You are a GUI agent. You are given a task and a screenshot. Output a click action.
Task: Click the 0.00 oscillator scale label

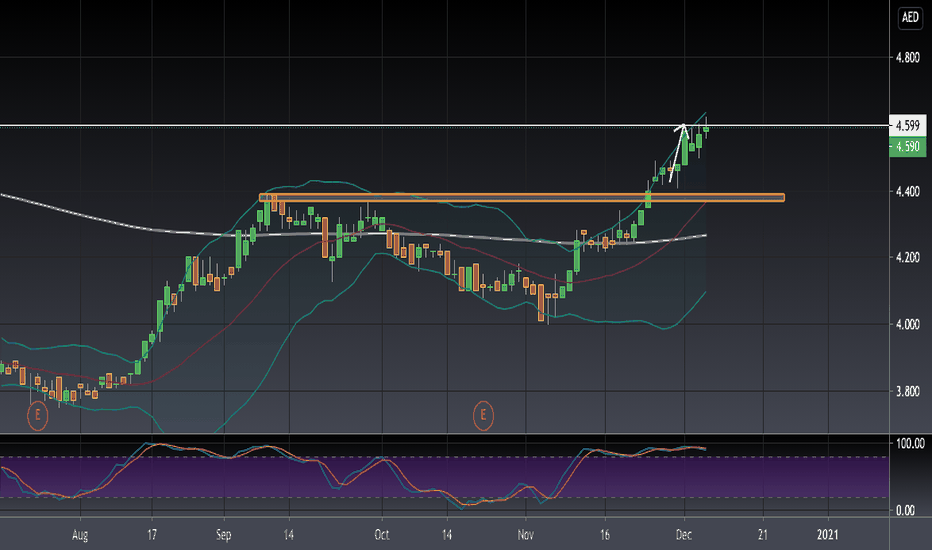point(905,511)
